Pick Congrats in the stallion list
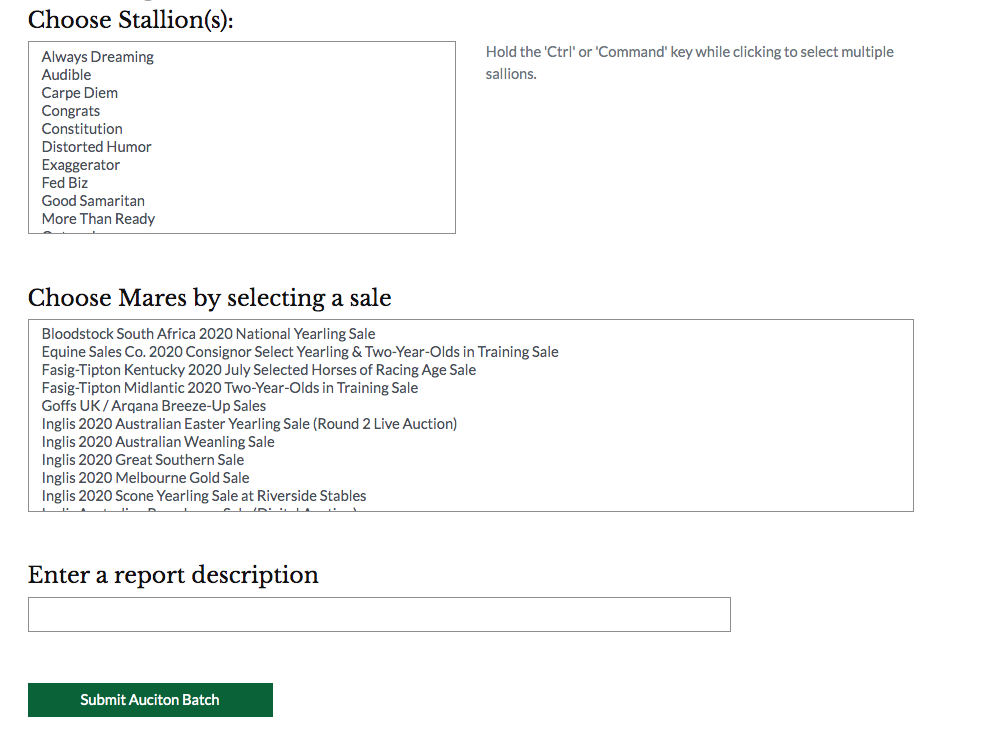The height and width of the screenshot is (746, 989). tap(71, 111)
